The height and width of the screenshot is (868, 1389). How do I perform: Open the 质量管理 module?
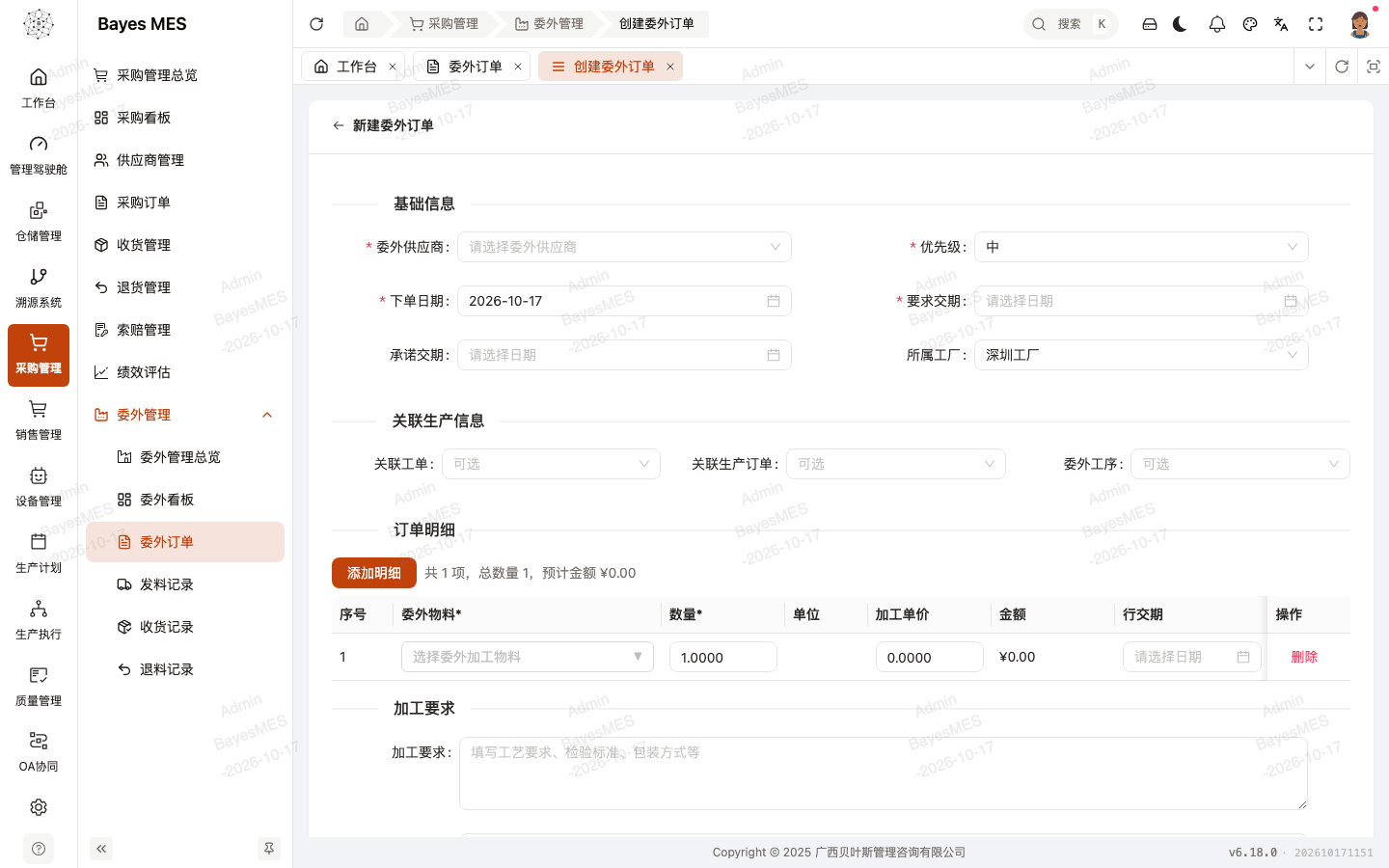coord(39,687)
